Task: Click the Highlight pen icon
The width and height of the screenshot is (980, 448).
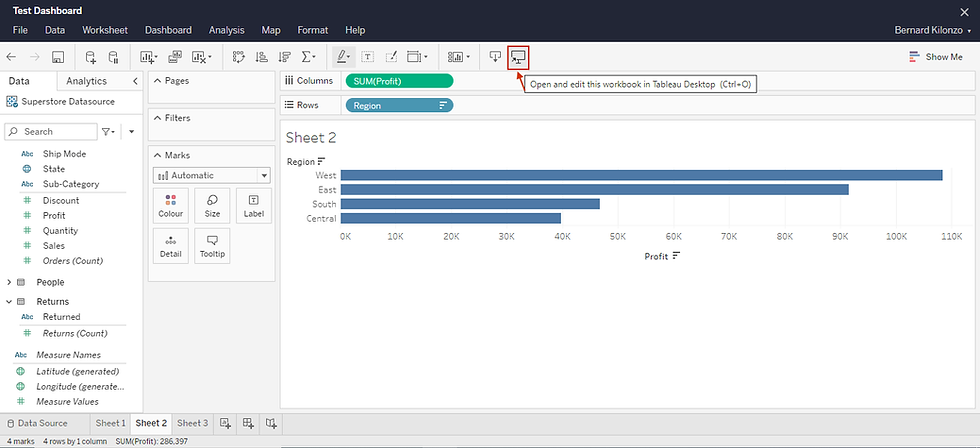Action: tap(344, 57)
